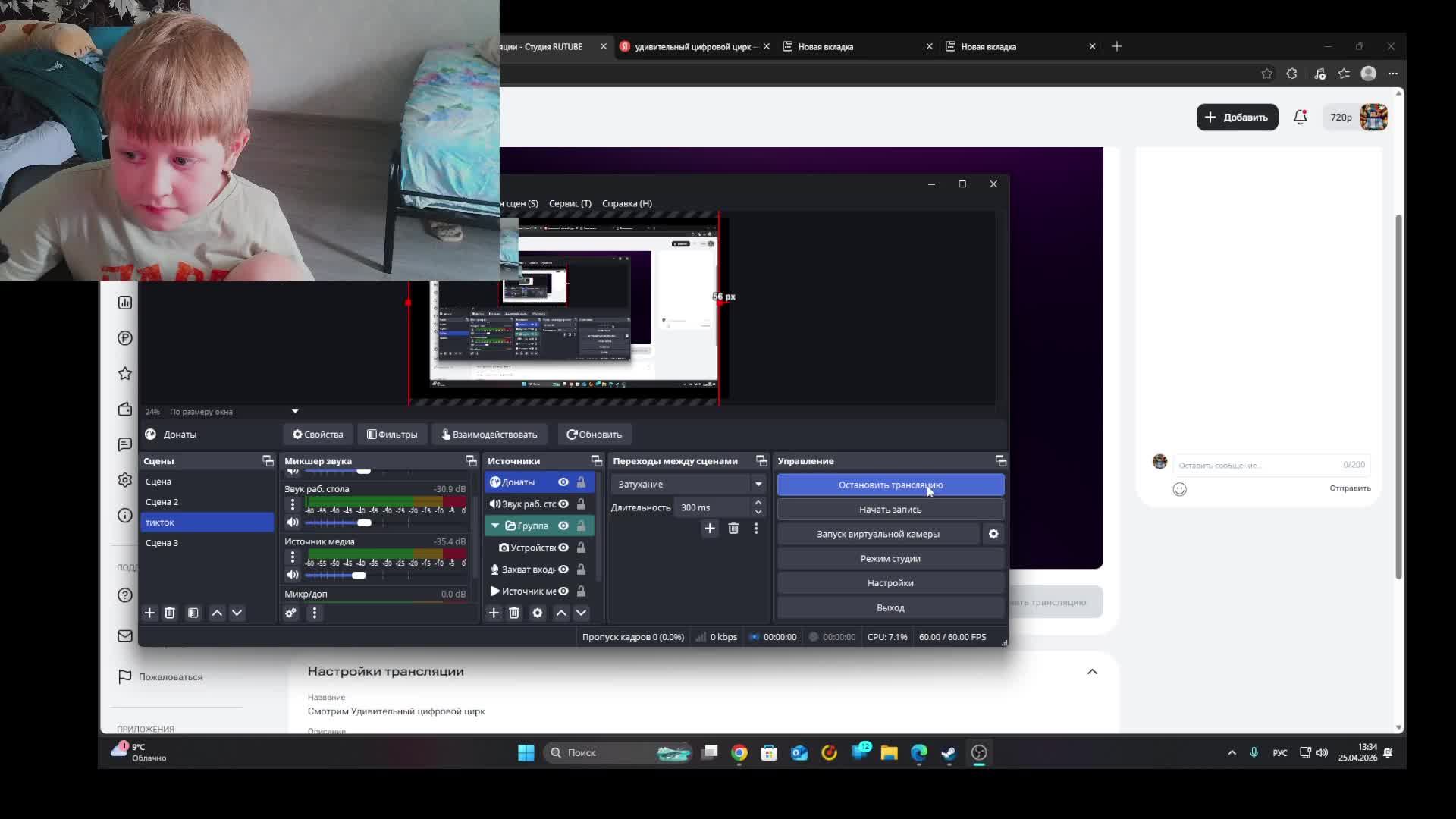Toggle the lock on the Захват входного source
1456x819 pixels.
click(581, 570)
